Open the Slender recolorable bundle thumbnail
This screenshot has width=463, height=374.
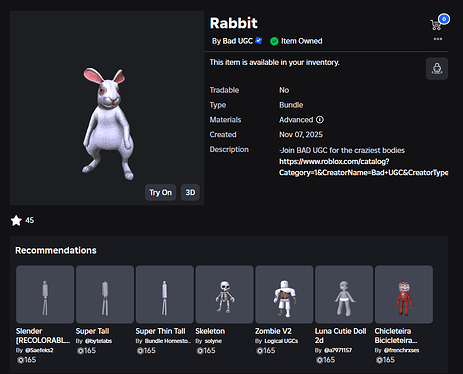point(45,294)
